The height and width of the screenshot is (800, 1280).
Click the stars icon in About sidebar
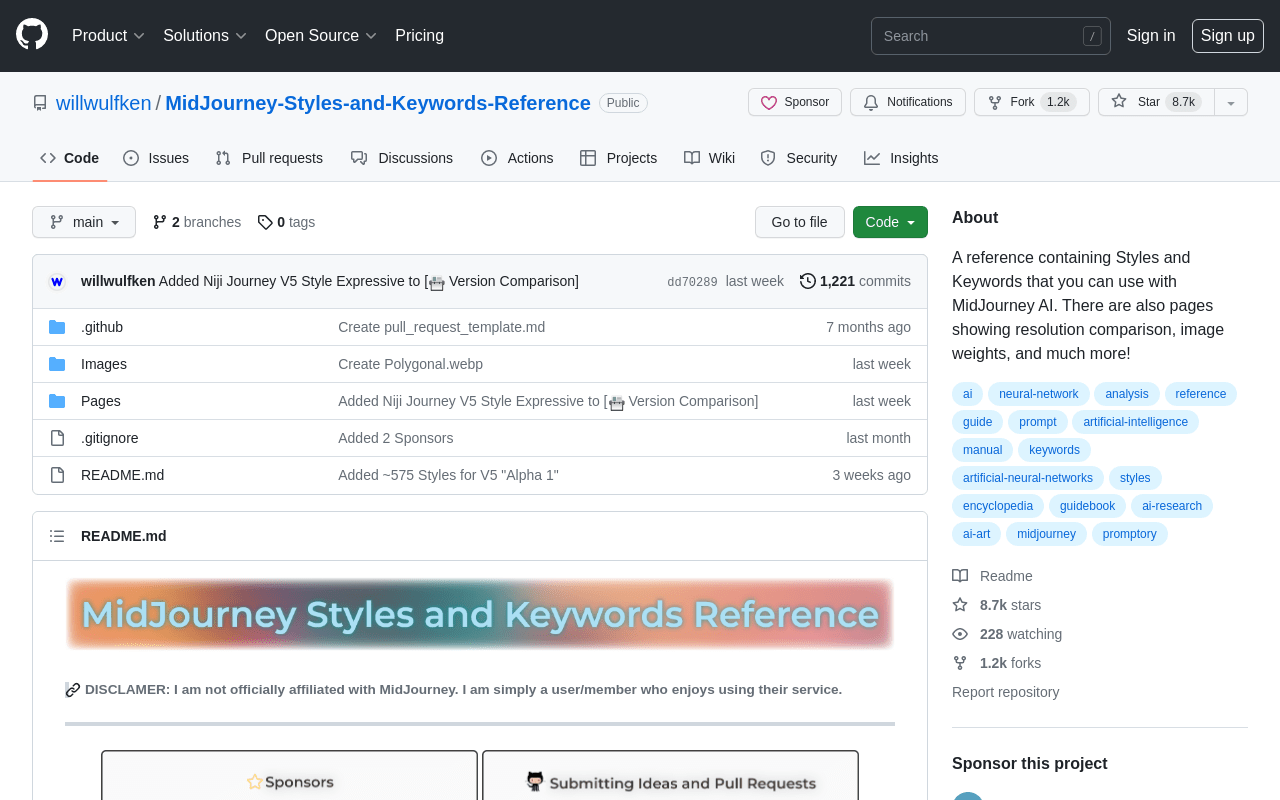coord(960,605)
